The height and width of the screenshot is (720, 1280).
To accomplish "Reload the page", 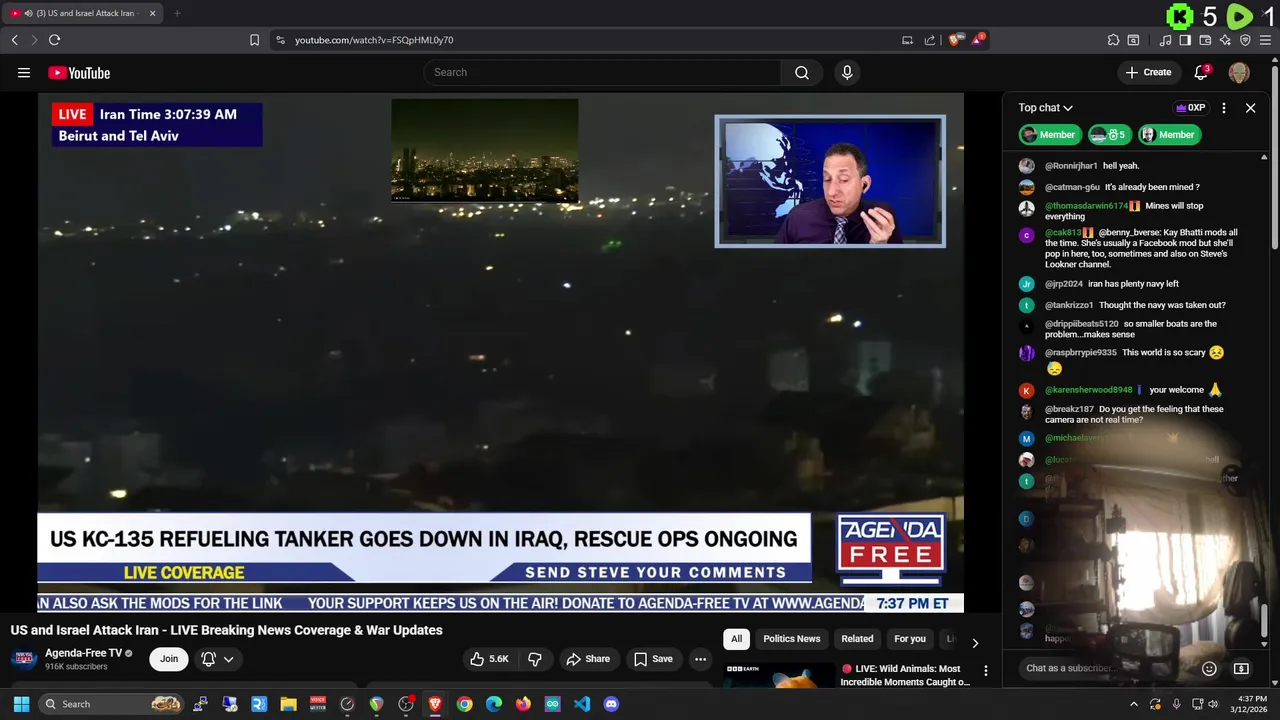I will click(x=54, y=40).
